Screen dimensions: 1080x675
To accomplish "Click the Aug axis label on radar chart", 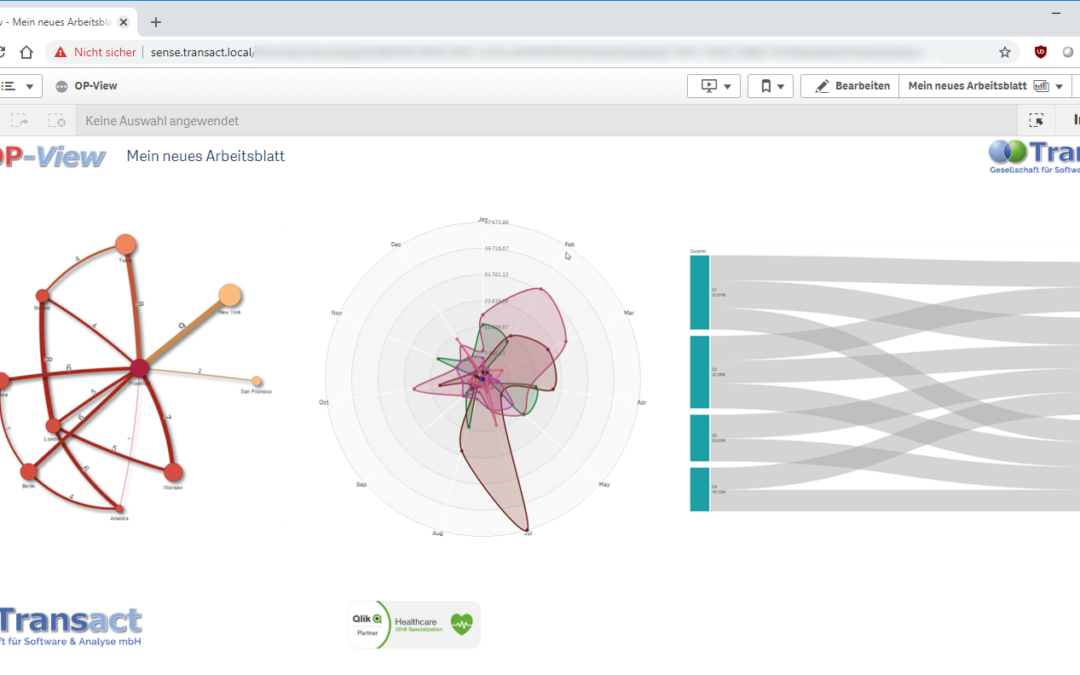I will click(x=437, y=533).
